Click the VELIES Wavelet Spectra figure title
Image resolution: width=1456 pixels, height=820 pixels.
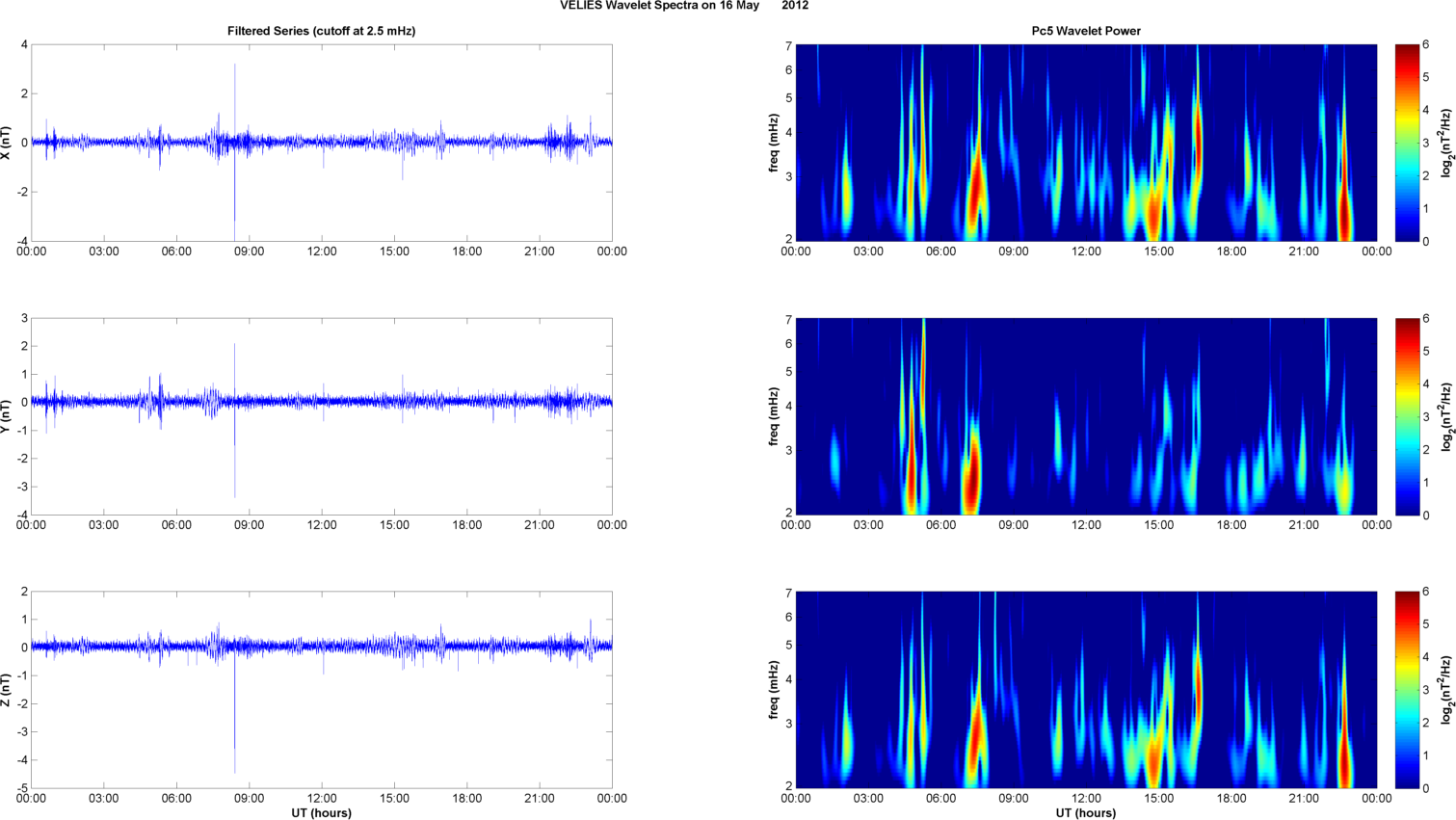pyautogui.click(x=684, y=6)
